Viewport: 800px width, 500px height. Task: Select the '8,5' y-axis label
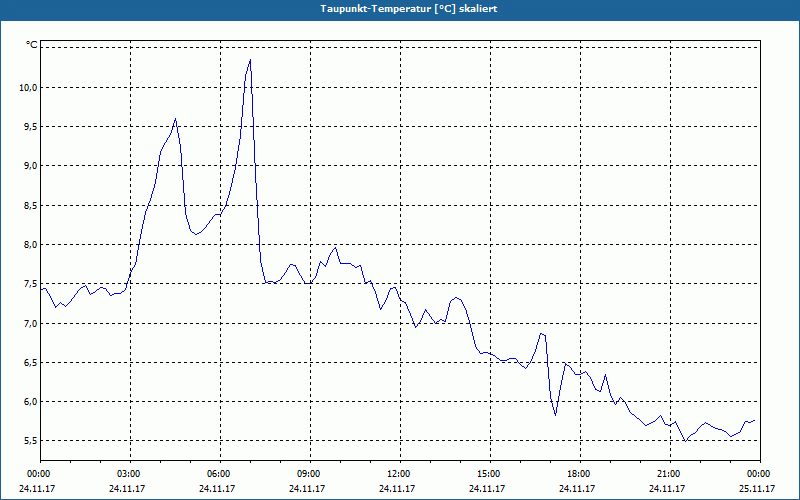point(31,206)
